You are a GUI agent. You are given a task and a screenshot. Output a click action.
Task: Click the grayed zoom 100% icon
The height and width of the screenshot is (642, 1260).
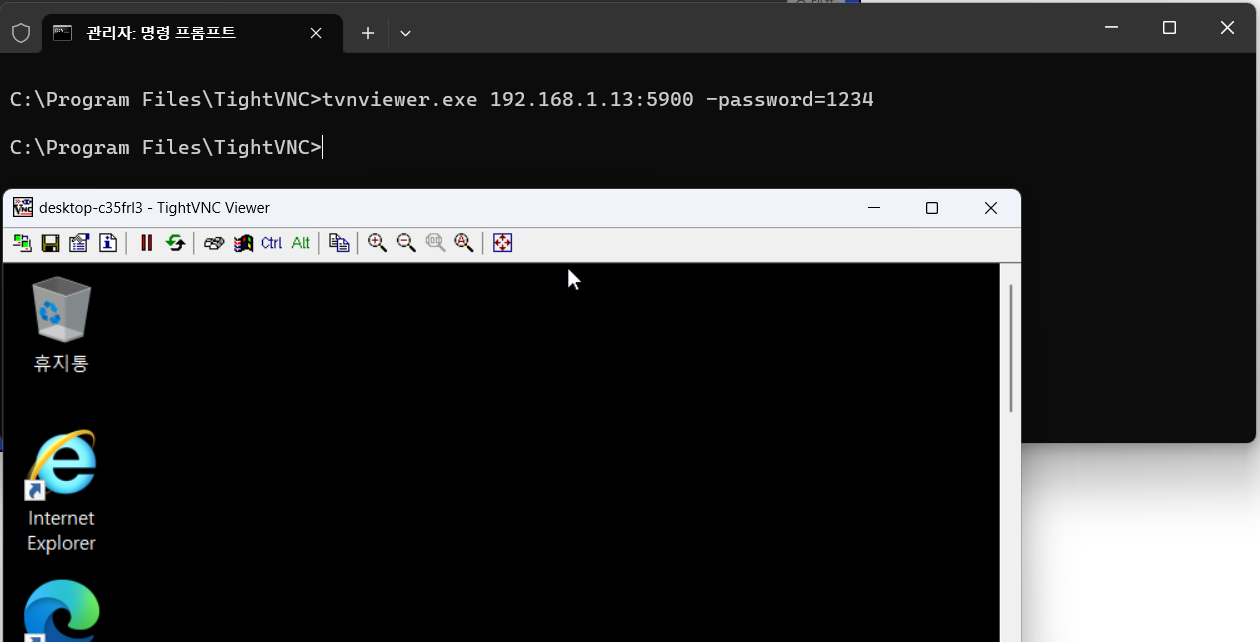click(435, 243)
